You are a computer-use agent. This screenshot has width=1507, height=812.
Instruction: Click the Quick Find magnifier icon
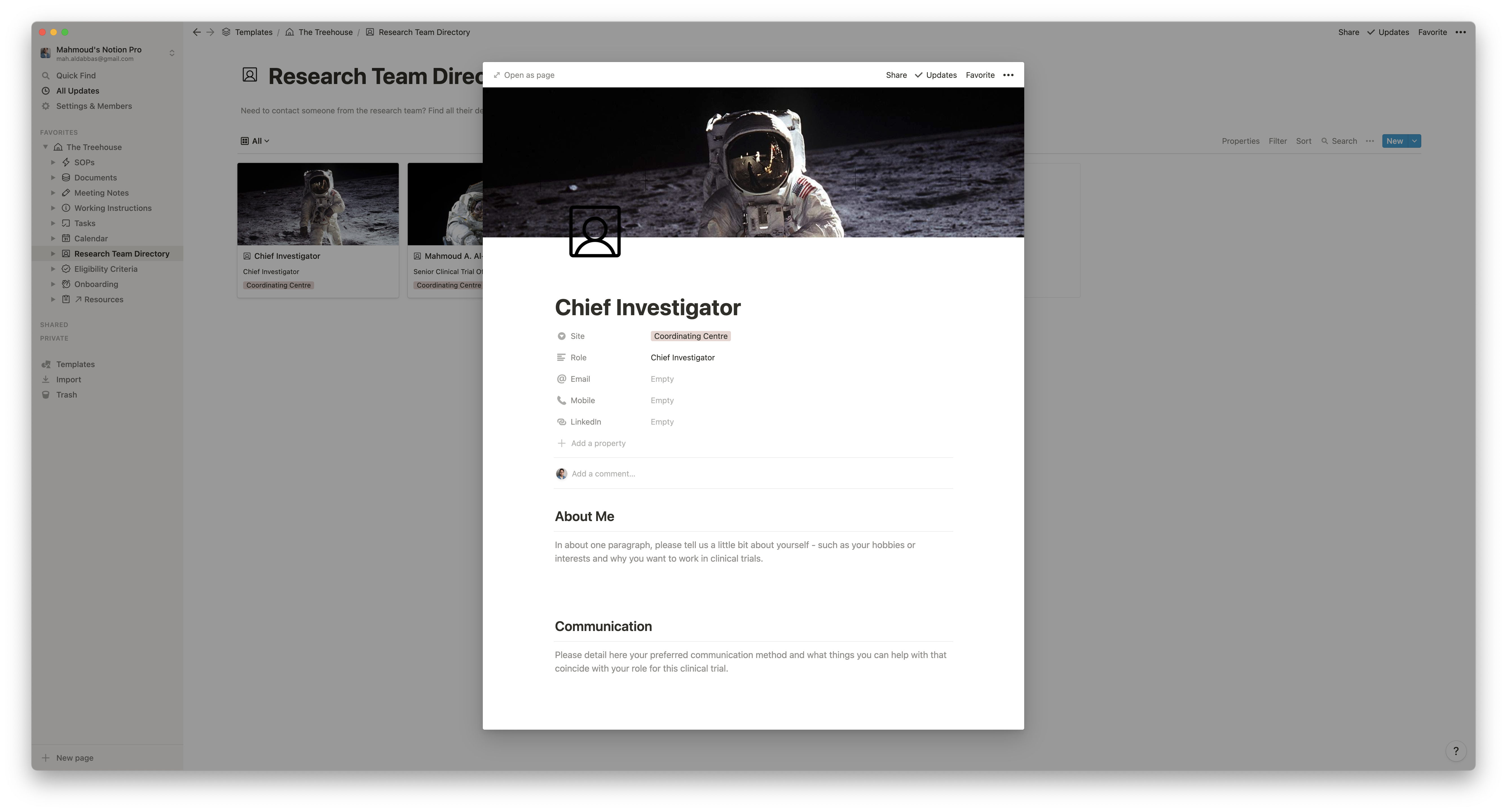[x=46, y=76]
